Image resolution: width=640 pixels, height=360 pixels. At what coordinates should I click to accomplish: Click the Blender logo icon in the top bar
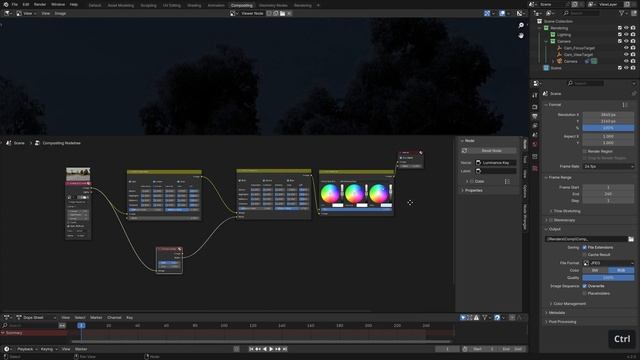[6, 4]
